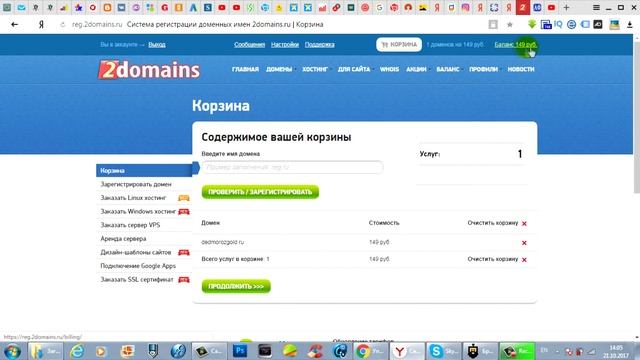
Task: Open the Сообщения link
Action: (249, 44)
